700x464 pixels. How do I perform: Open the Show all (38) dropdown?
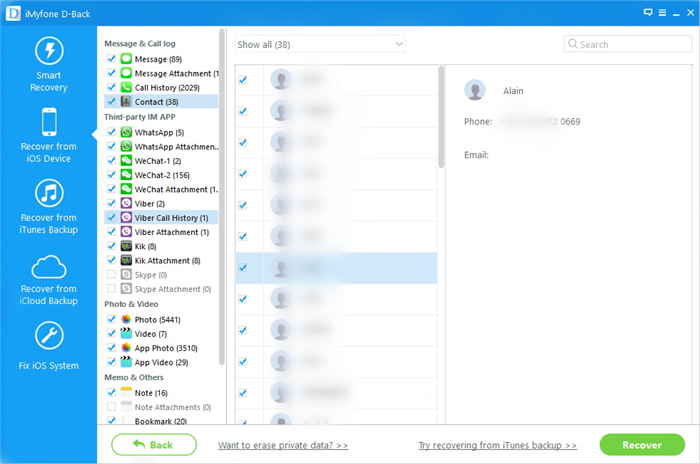pyautogui.click(x=320, y=44)
